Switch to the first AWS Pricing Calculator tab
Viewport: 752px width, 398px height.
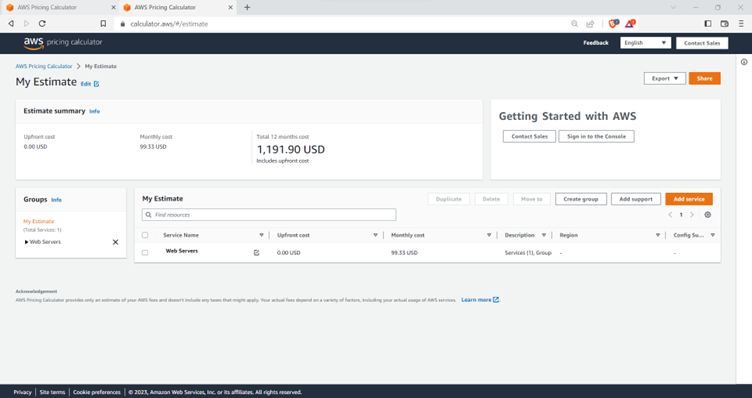pyautogui.click(x=59, y=8)
